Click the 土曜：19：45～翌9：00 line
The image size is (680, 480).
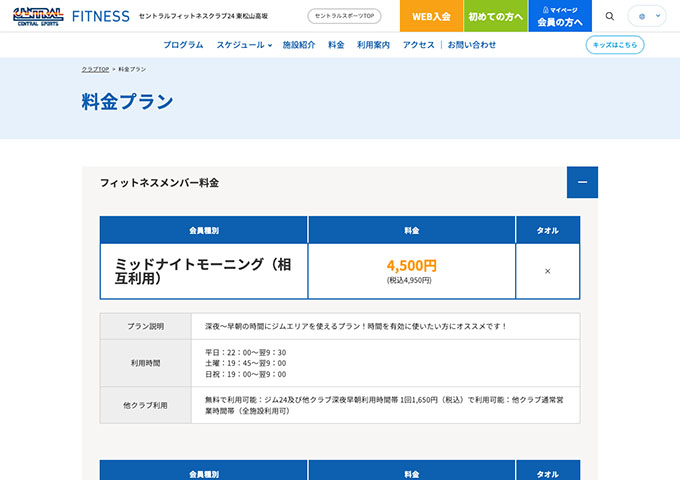click(x=245, y=363)
